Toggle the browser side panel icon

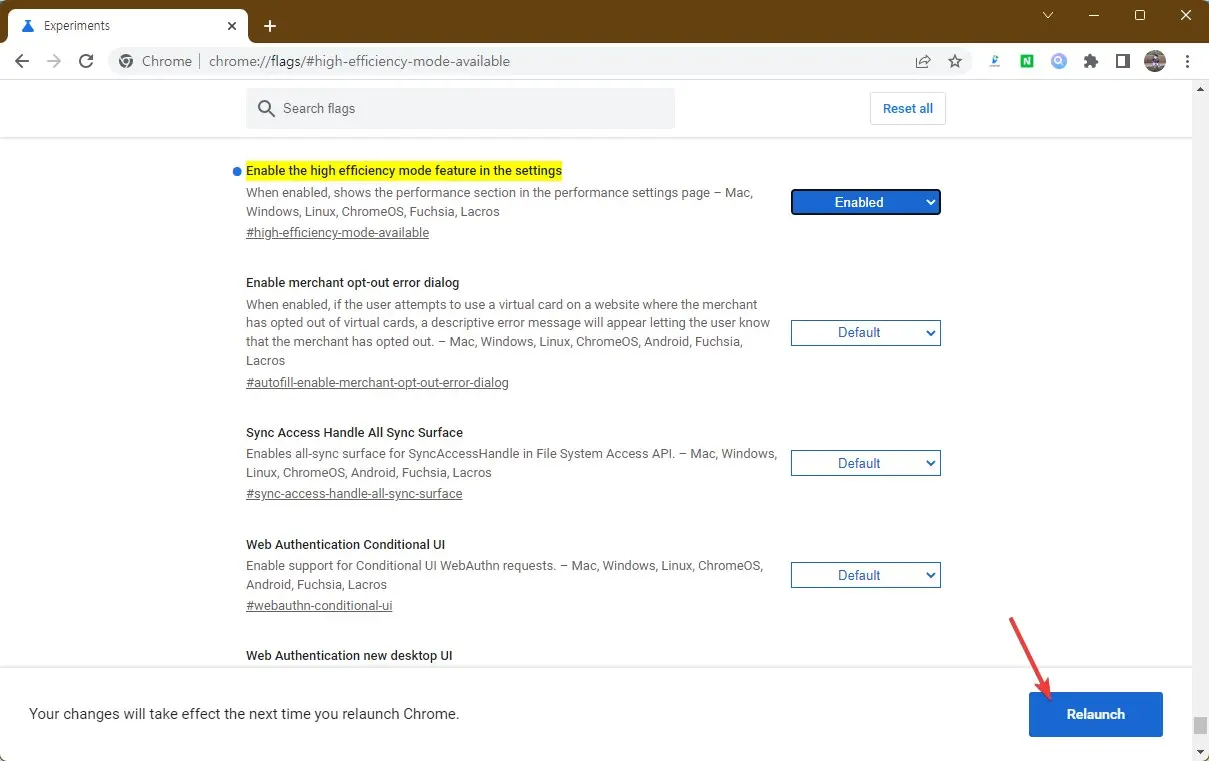(1123, 61)
